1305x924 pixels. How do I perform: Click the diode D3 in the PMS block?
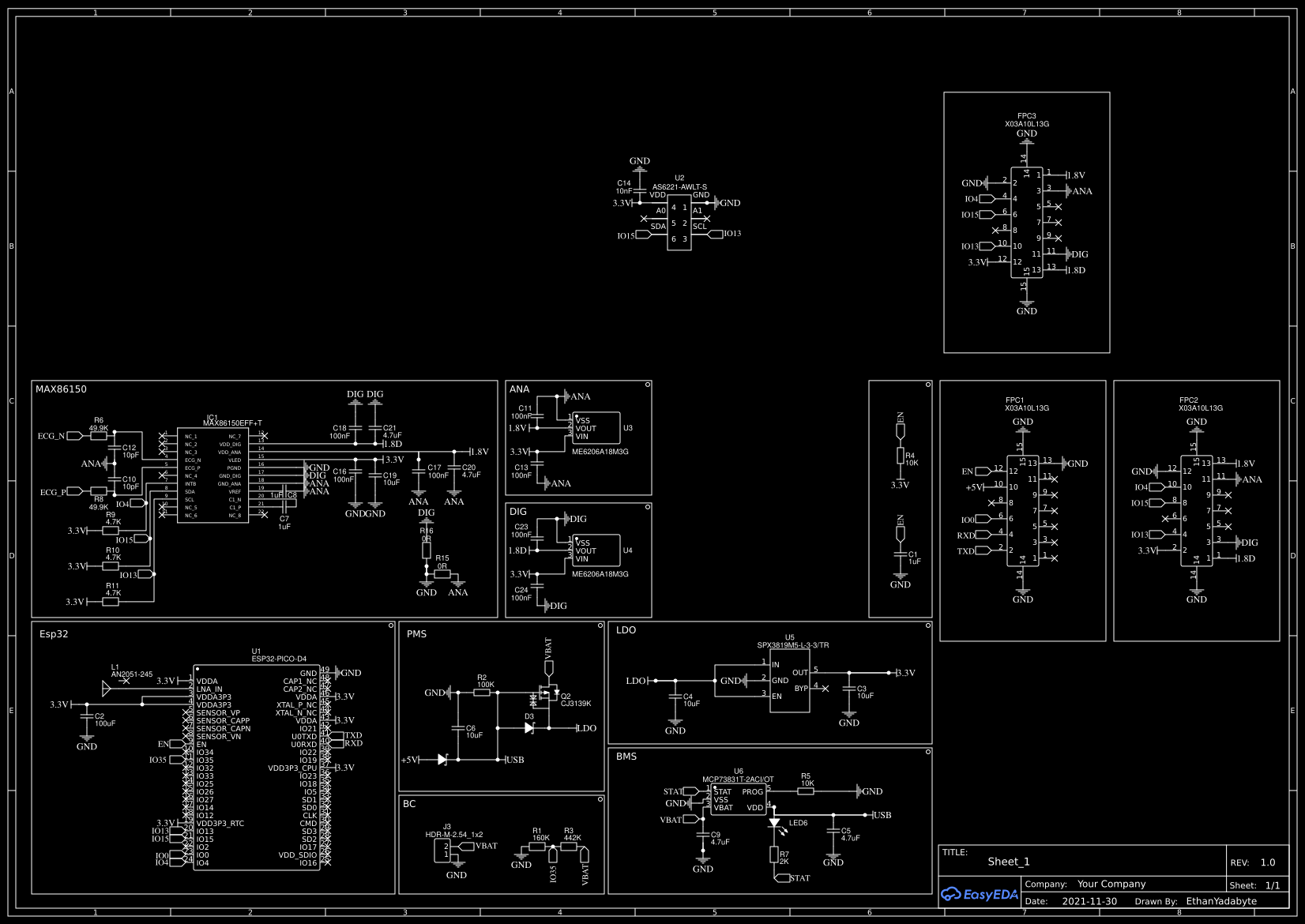tap(528, 727)
